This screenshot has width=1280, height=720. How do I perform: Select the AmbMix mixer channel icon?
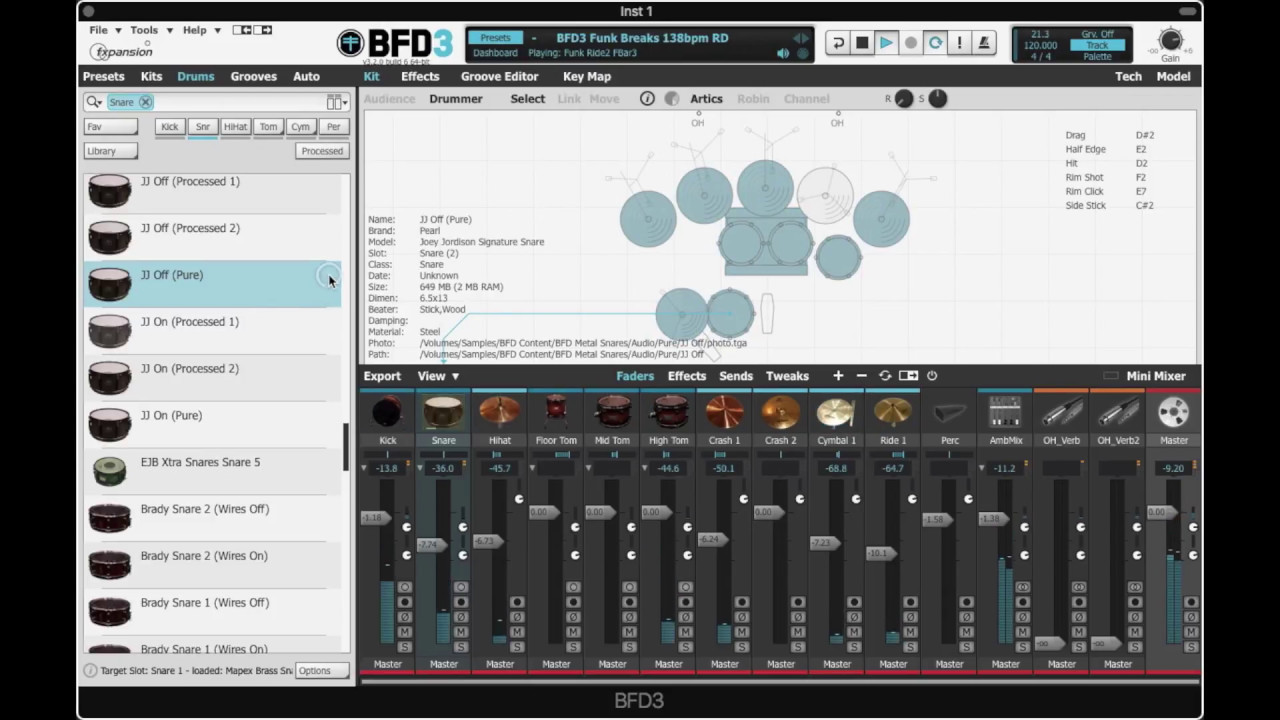pos(1005,412)
